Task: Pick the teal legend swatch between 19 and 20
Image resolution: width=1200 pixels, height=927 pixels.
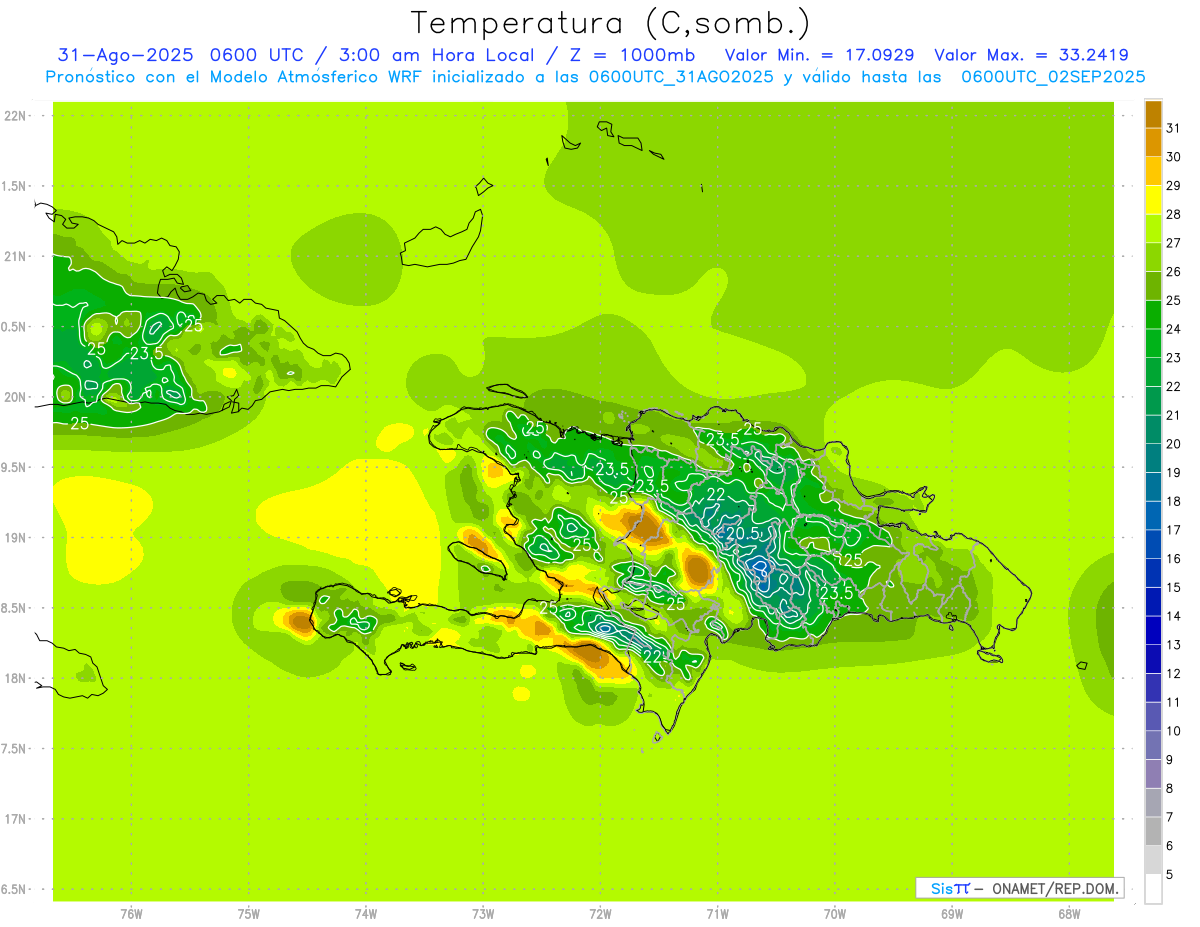Action: click(1154, 459)
